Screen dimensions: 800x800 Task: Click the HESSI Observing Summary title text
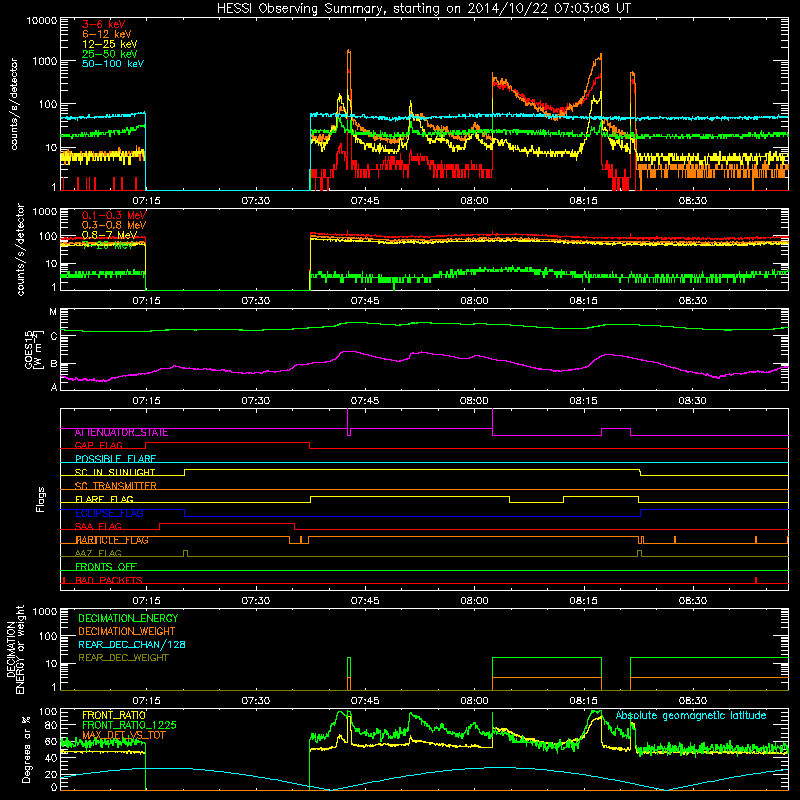coord(423,9)
